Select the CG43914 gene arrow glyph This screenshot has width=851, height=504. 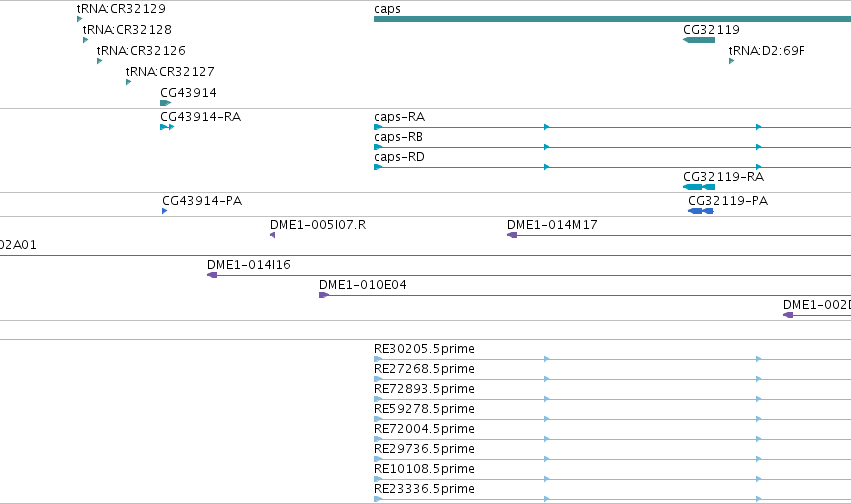166,103
